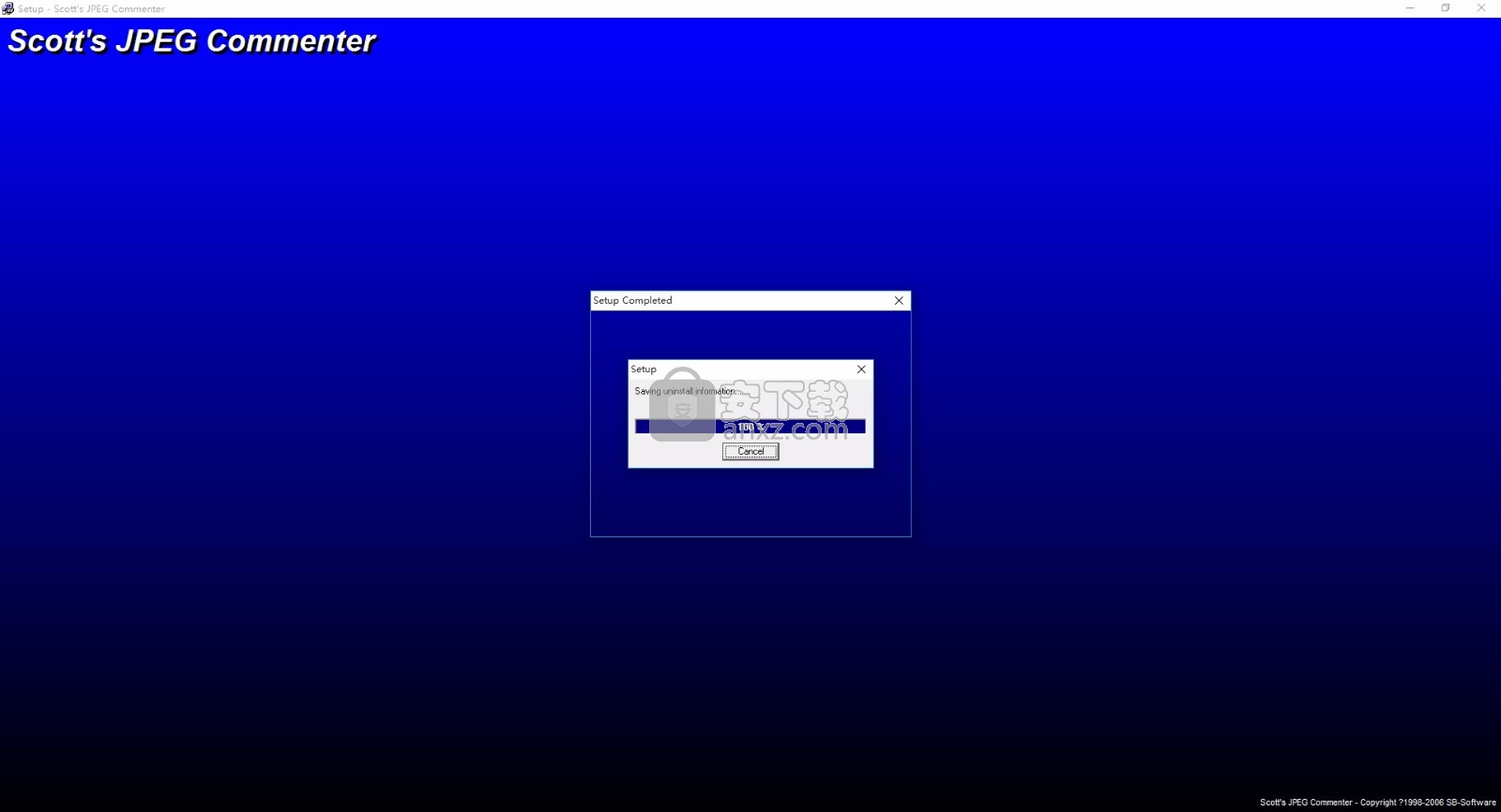Click the 100% installation progress bar
The height and width of the screenshot is (812, 1501).
750,427
